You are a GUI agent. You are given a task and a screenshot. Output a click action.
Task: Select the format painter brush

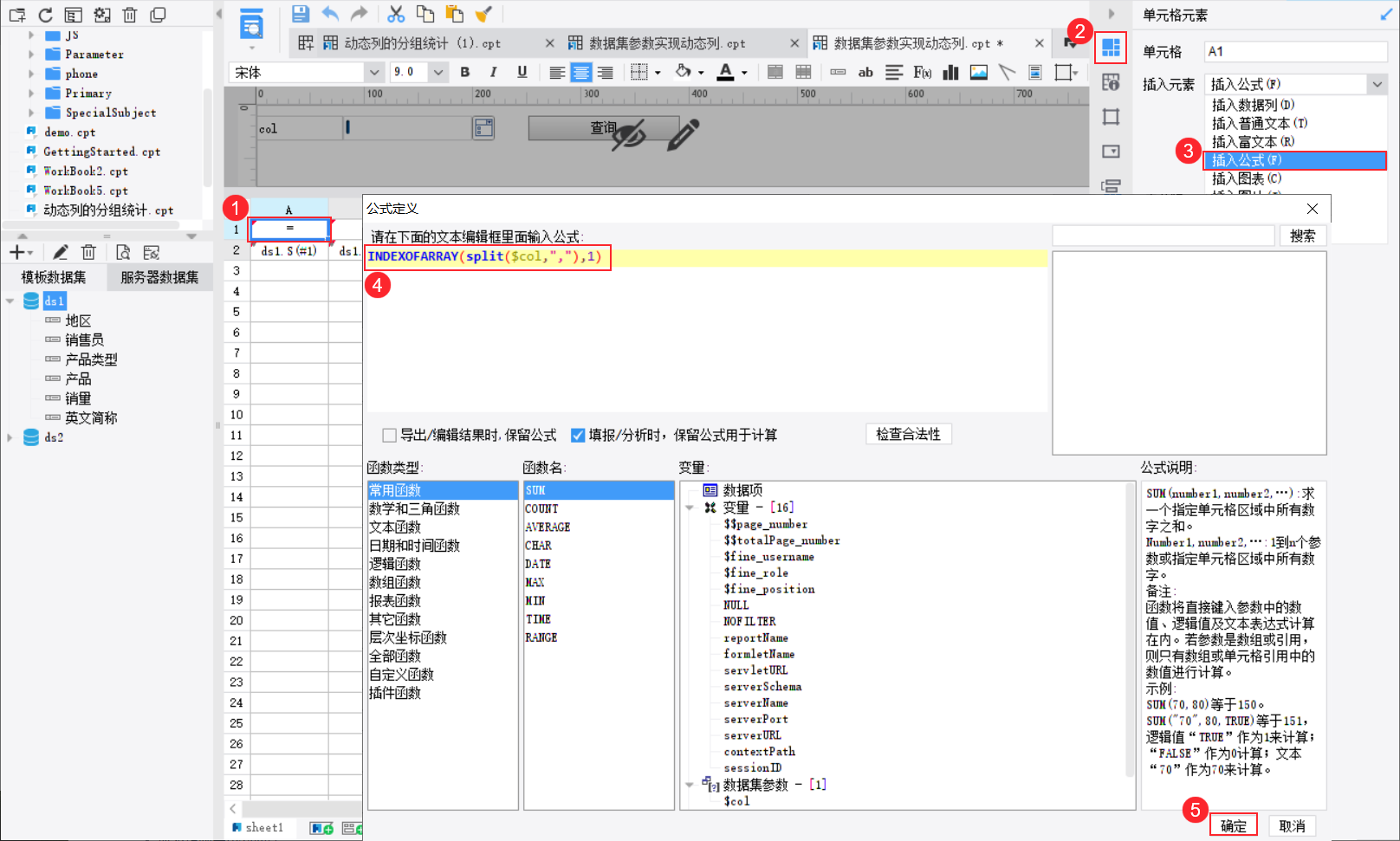484,14
